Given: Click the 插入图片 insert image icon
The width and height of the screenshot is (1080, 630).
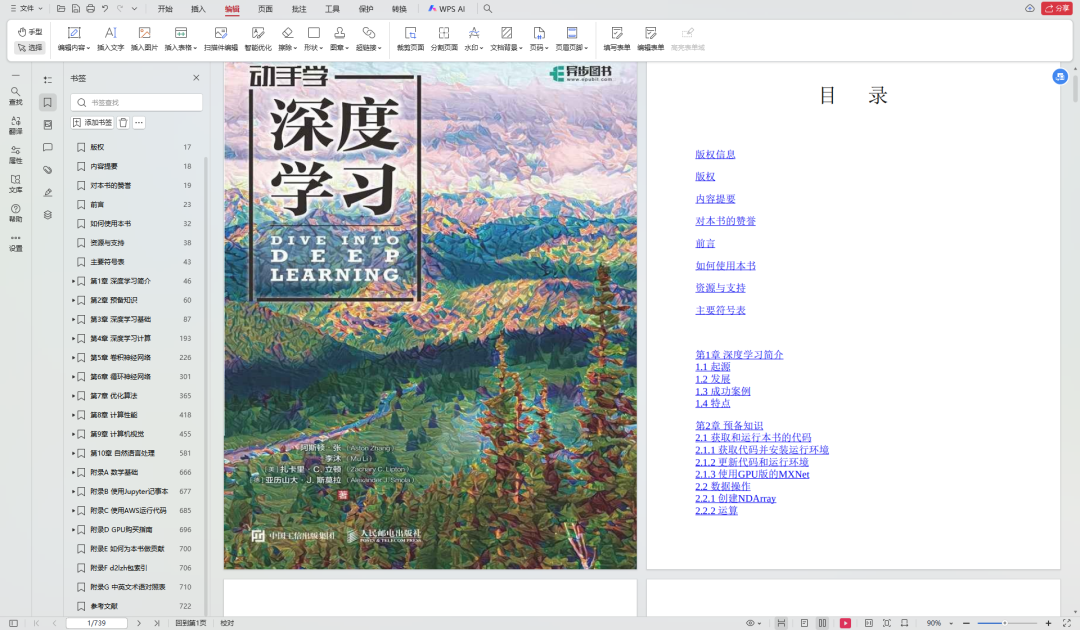Looking at the screenshot, I should coord(144,39).
